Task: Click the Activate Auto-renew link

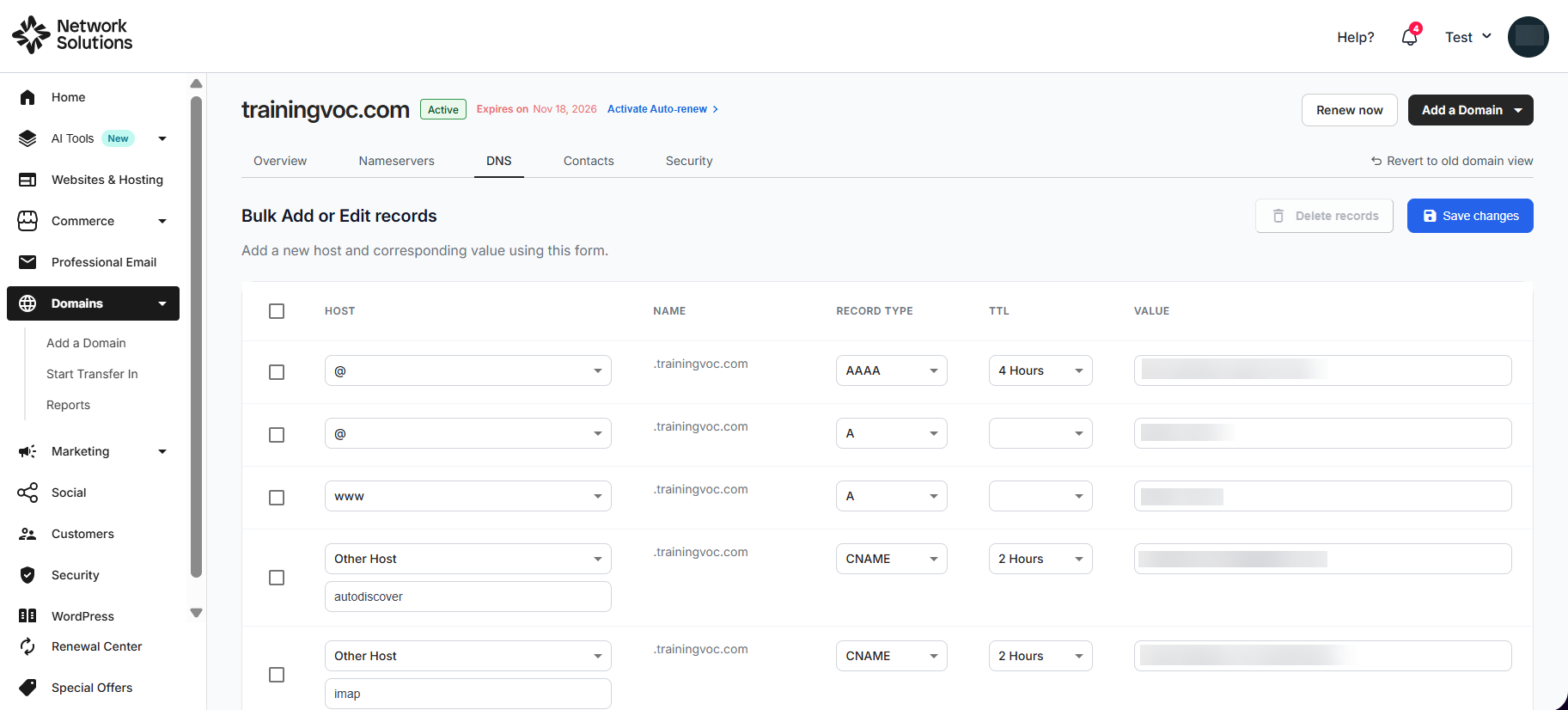Action: 662,109
